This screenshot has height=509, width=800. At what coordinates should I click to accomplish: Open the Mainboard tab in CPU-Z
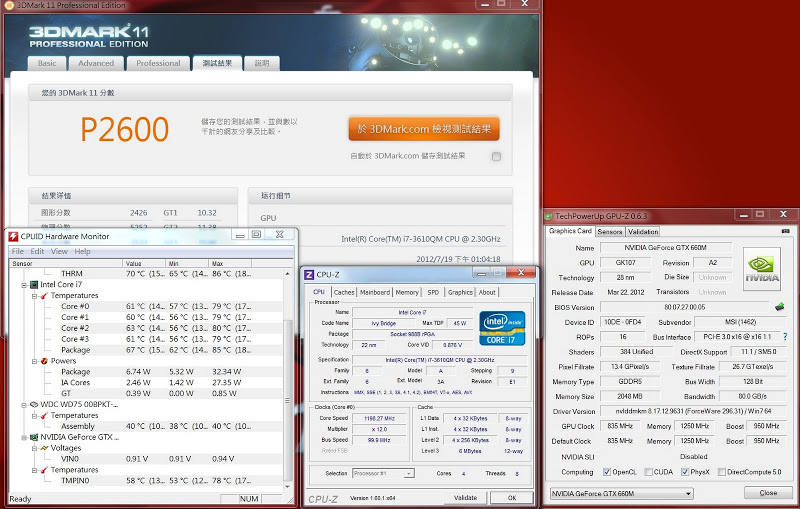pyautogui.click(x=375, y=292)
